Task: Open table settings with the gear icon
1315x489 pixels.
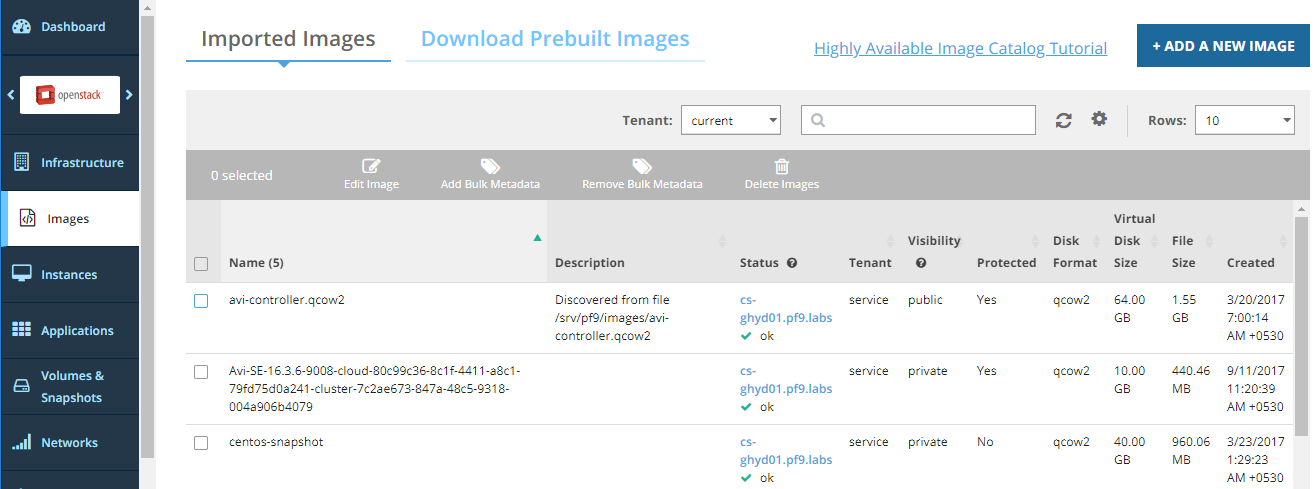Action: (1099, 119)
